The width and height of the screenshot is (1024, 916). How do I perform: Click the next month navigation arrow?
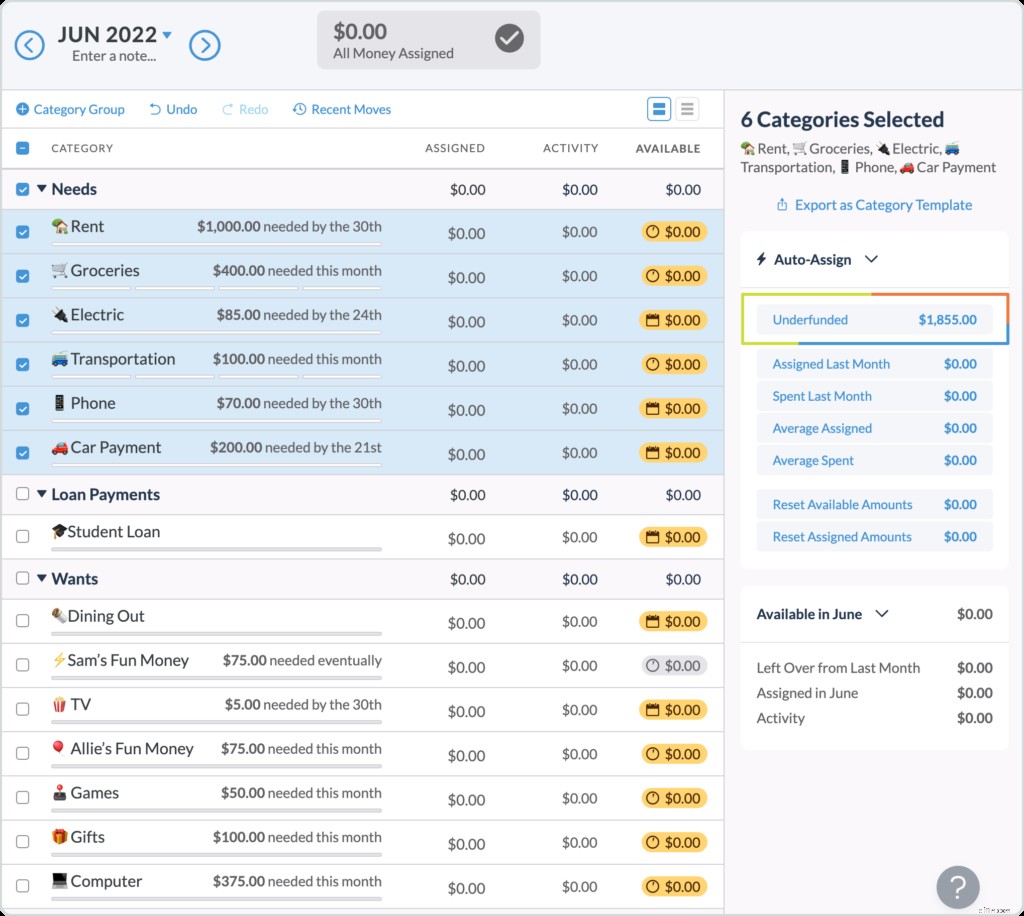(x=204, y=45)
